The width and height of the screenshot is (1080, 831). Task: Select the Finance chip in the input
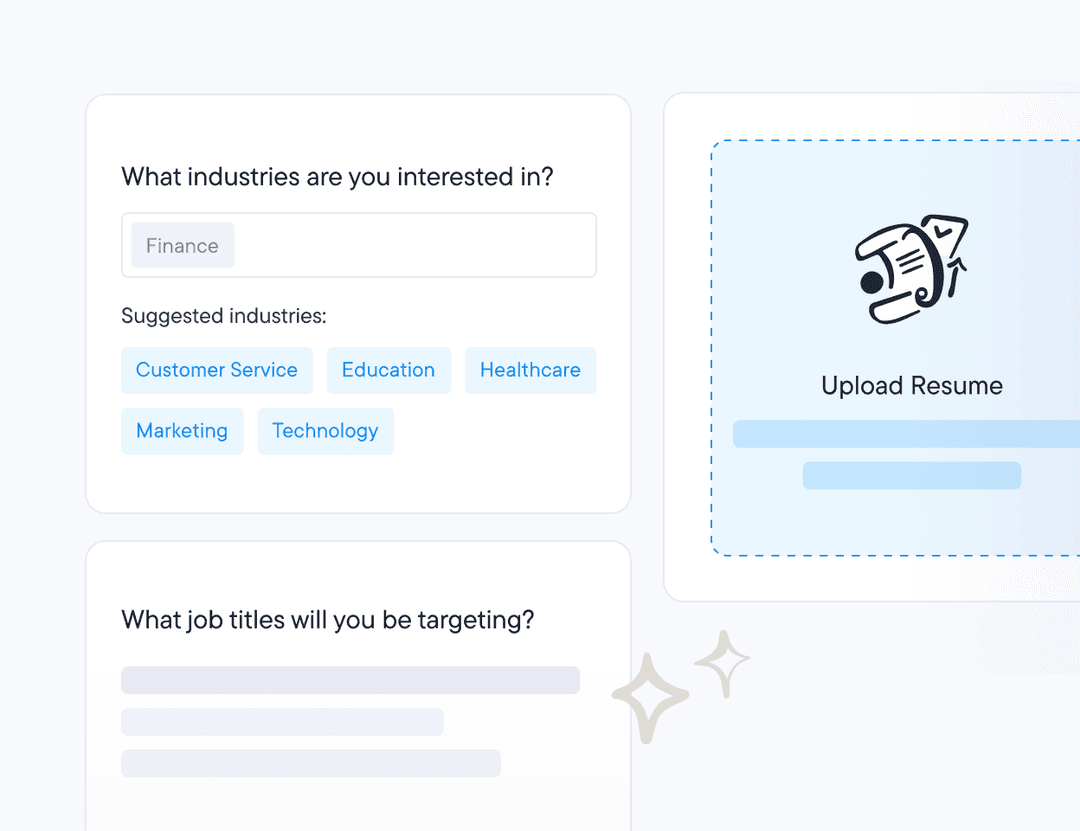coord(182,246)
